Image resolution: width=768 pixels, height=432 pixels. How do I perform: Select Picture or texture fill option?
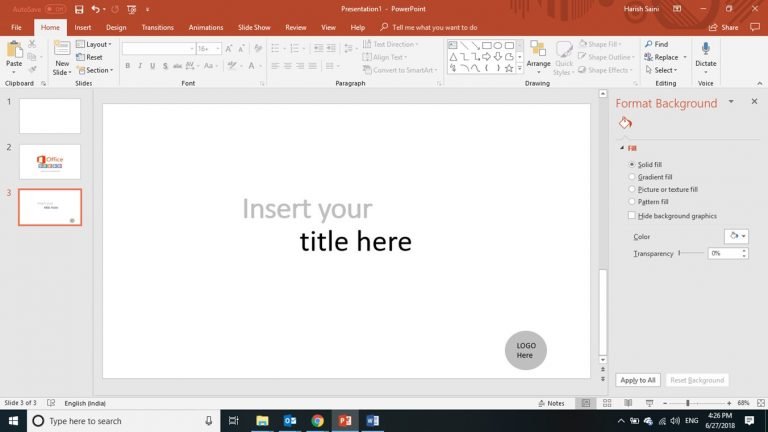pos(632,189)
